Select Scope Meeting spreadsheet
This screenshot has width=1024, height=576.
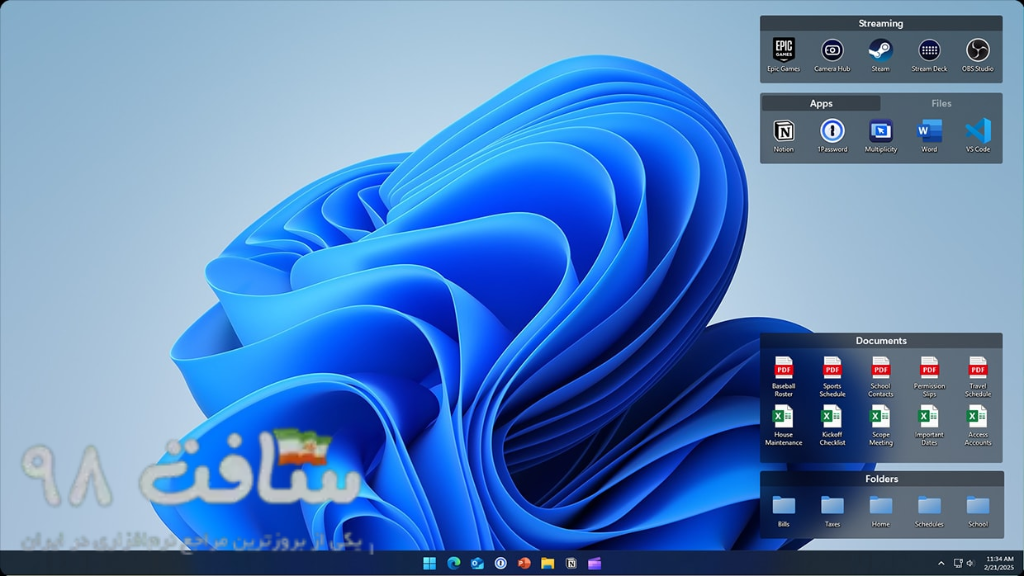pos(881,425)
